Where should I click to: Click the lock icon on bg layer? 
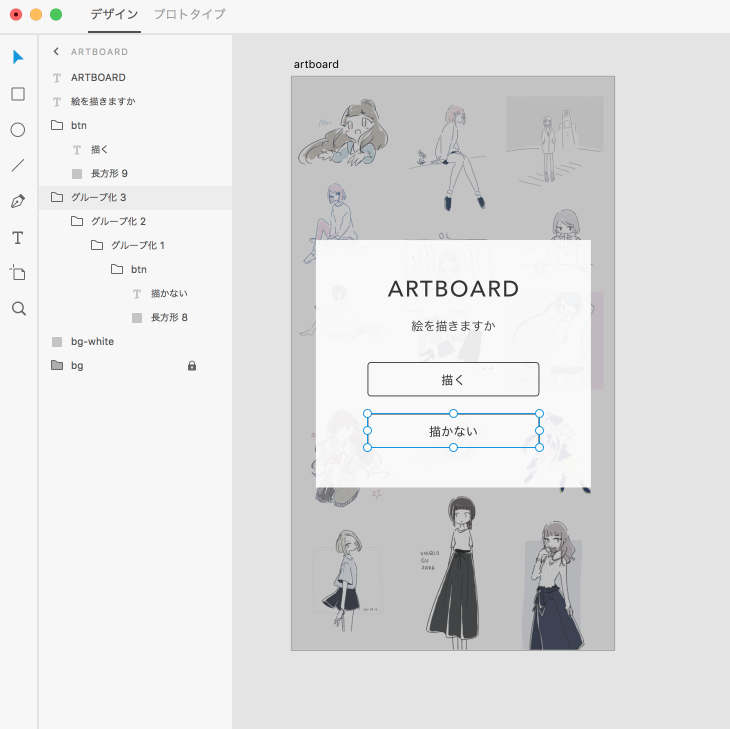pos(192,366)
